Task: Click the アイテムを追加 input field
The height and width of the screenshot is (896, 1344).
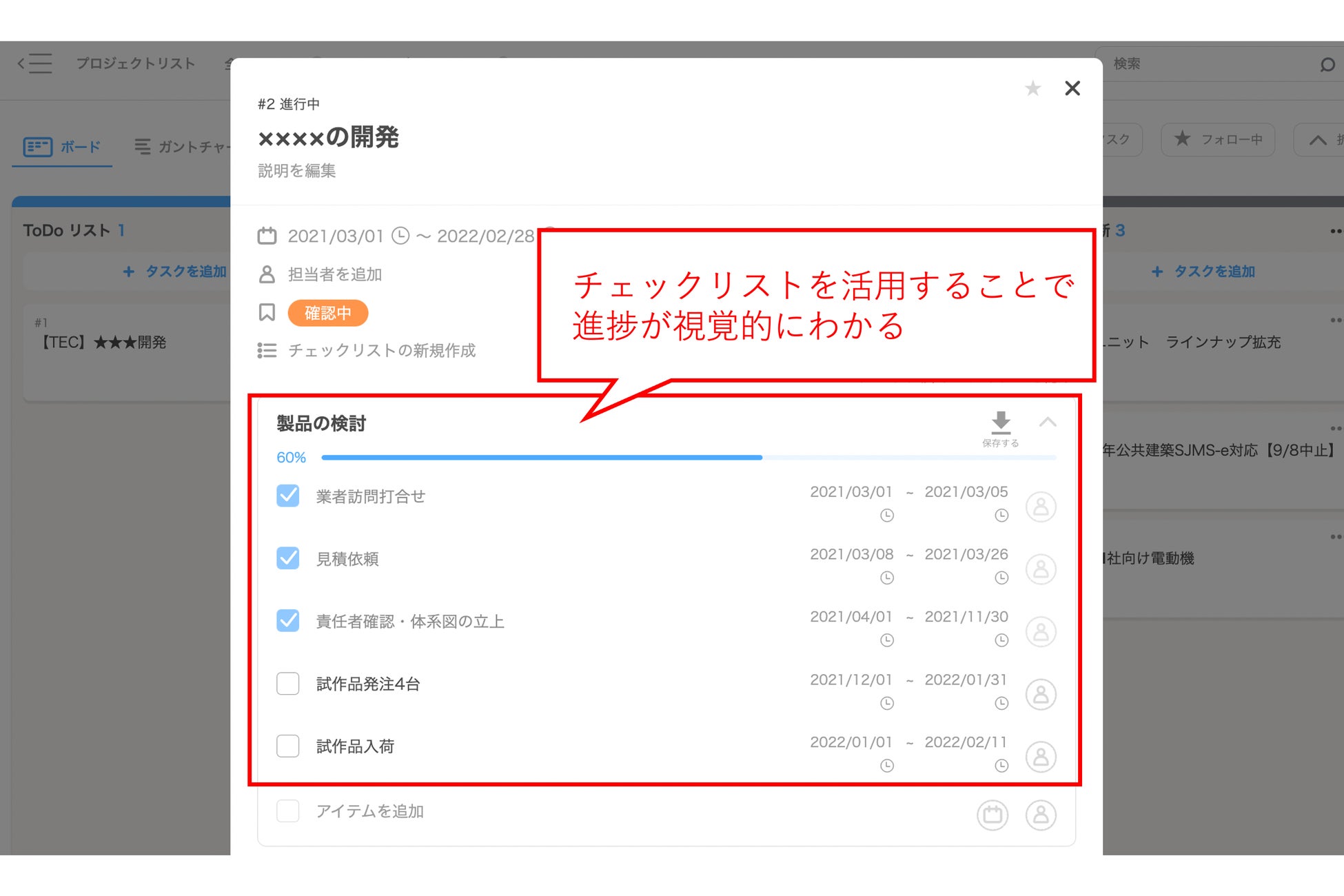Action: (370, 811)
